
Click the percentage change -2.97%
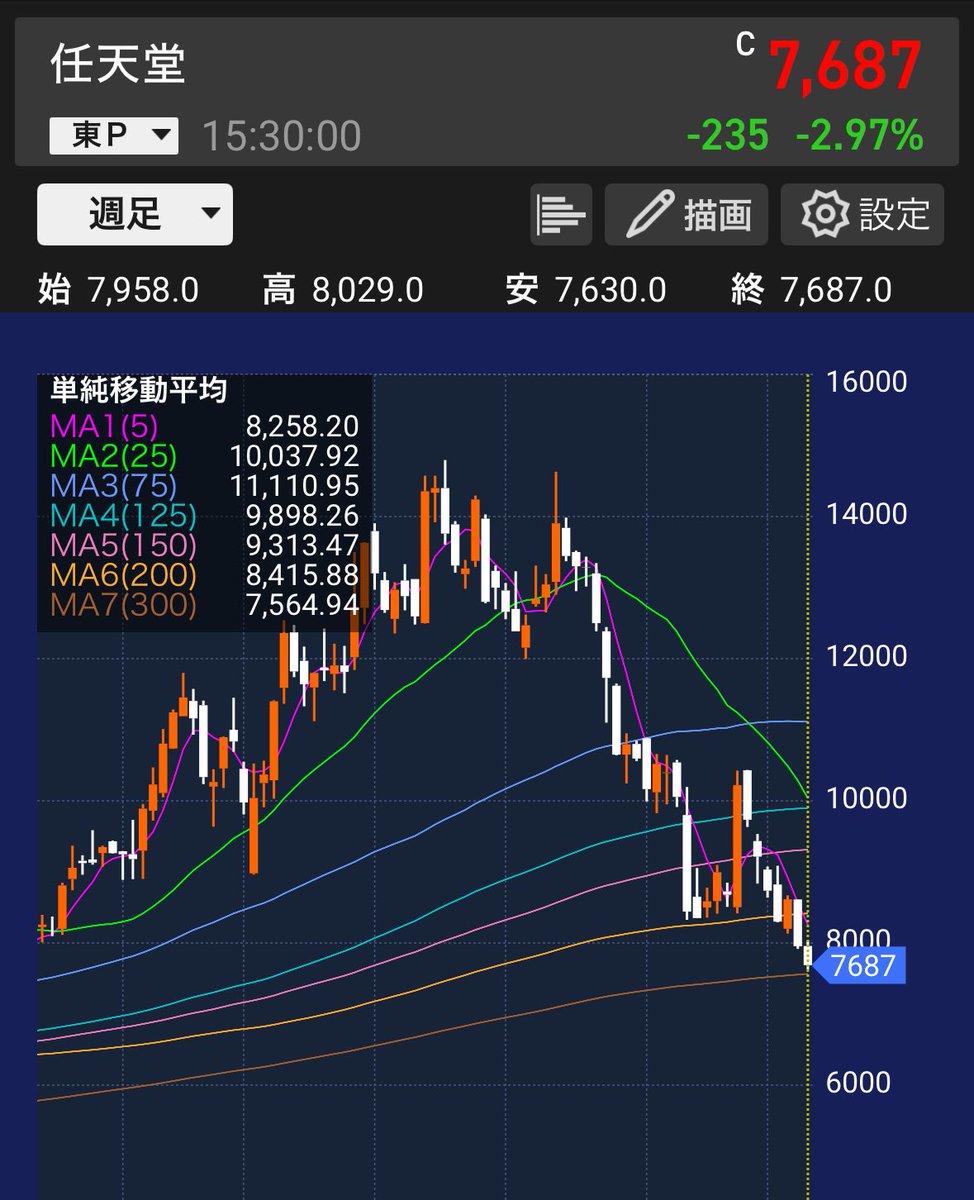(x=859, y=135)
